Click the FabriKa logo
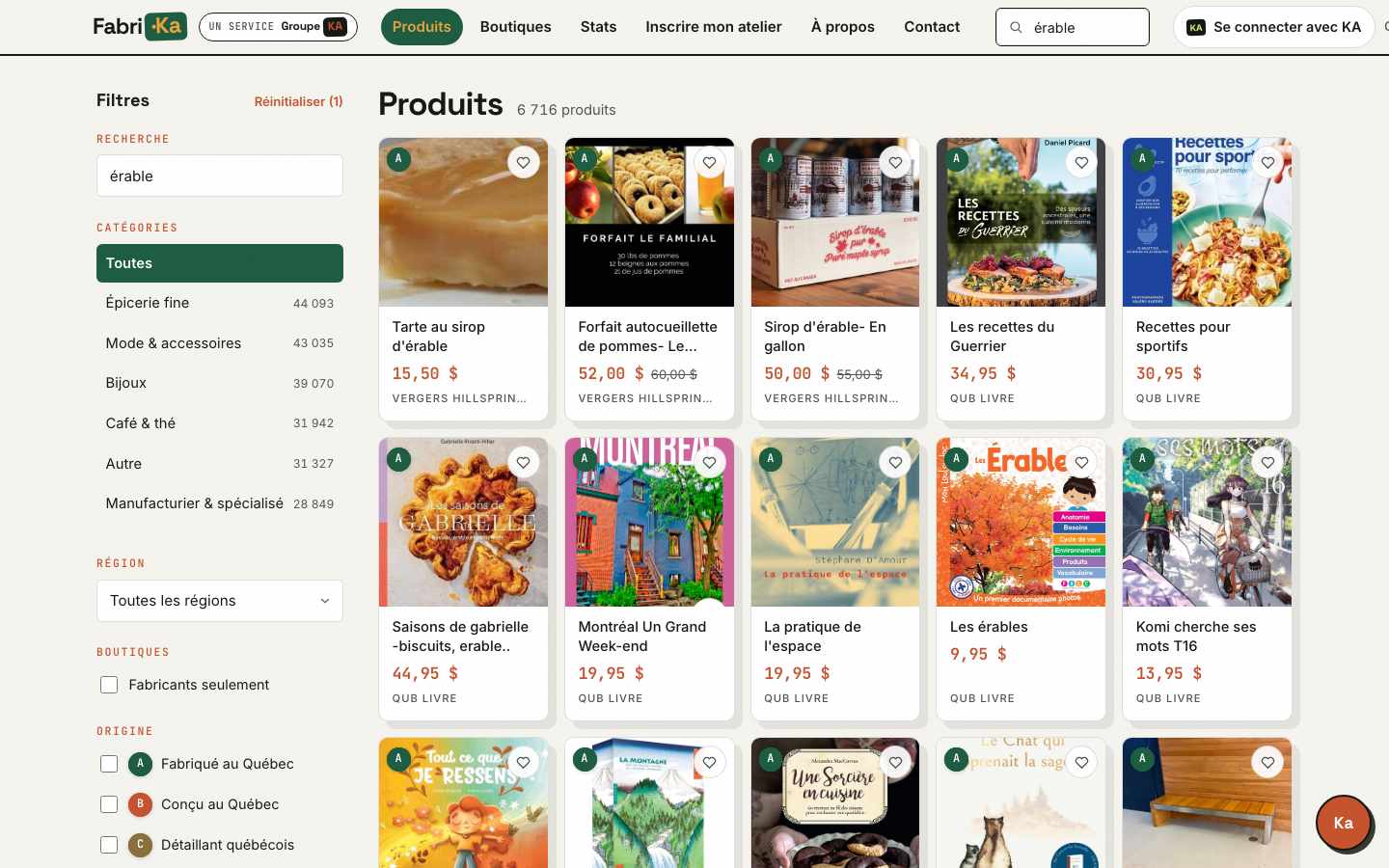The width and height of the screenshot is (1389, 868). pyautogui.click(x=140, y=27)
